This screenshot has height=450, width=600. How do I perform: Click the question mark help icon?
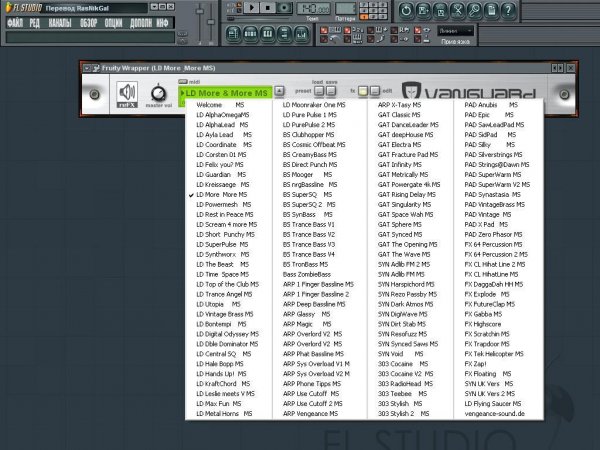tap(508, 11)
